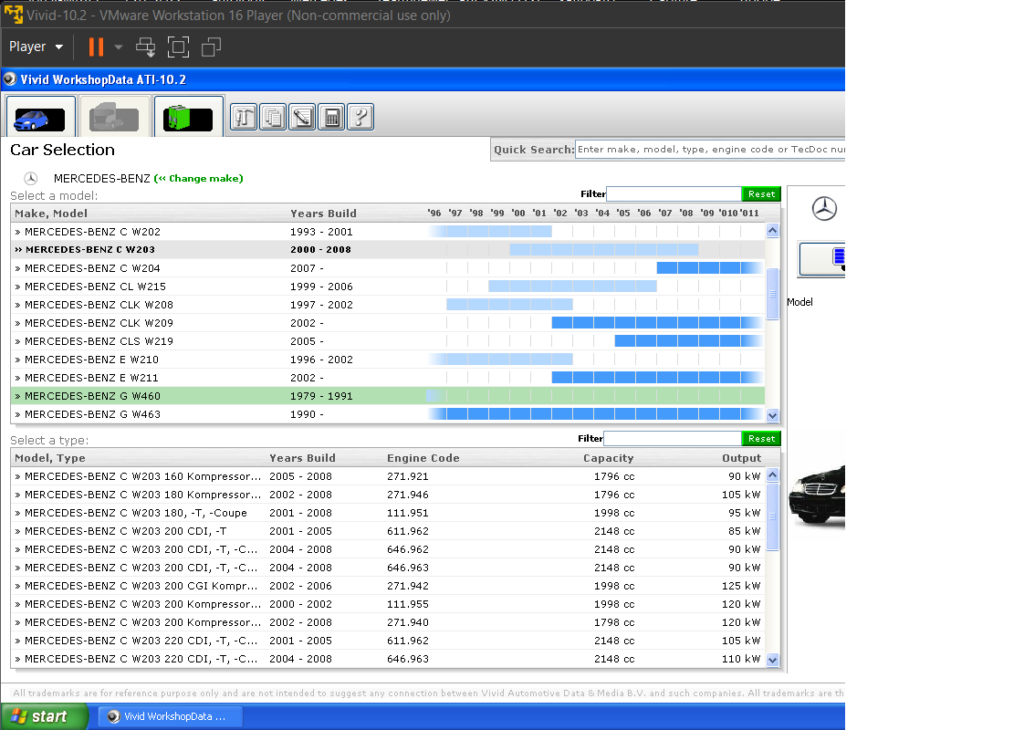
Task: Open the blue car selection tab
Action: [x=40, y=117]
